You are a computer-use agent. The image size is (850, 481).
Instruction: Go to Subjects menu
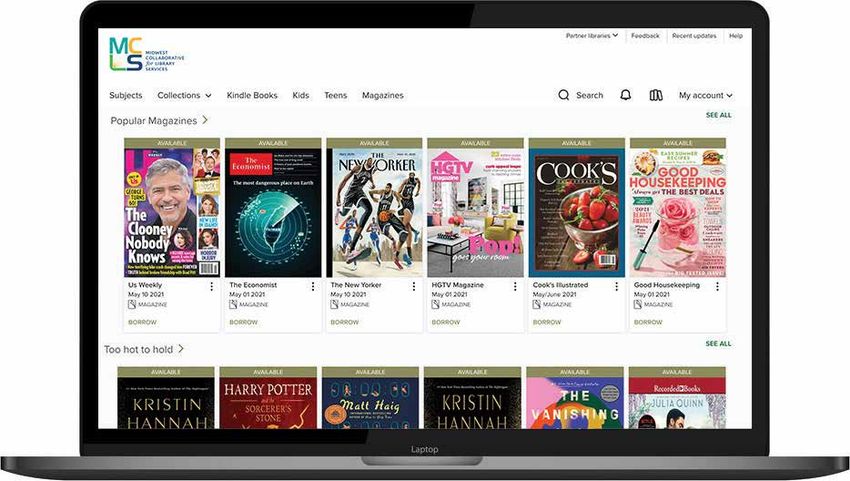click(x=126, y=95)
